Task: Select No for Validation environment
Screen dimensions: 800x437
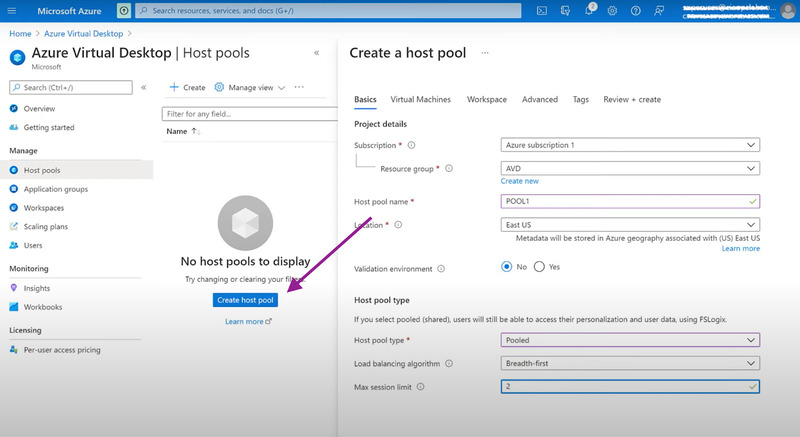Action: point(506,267)
